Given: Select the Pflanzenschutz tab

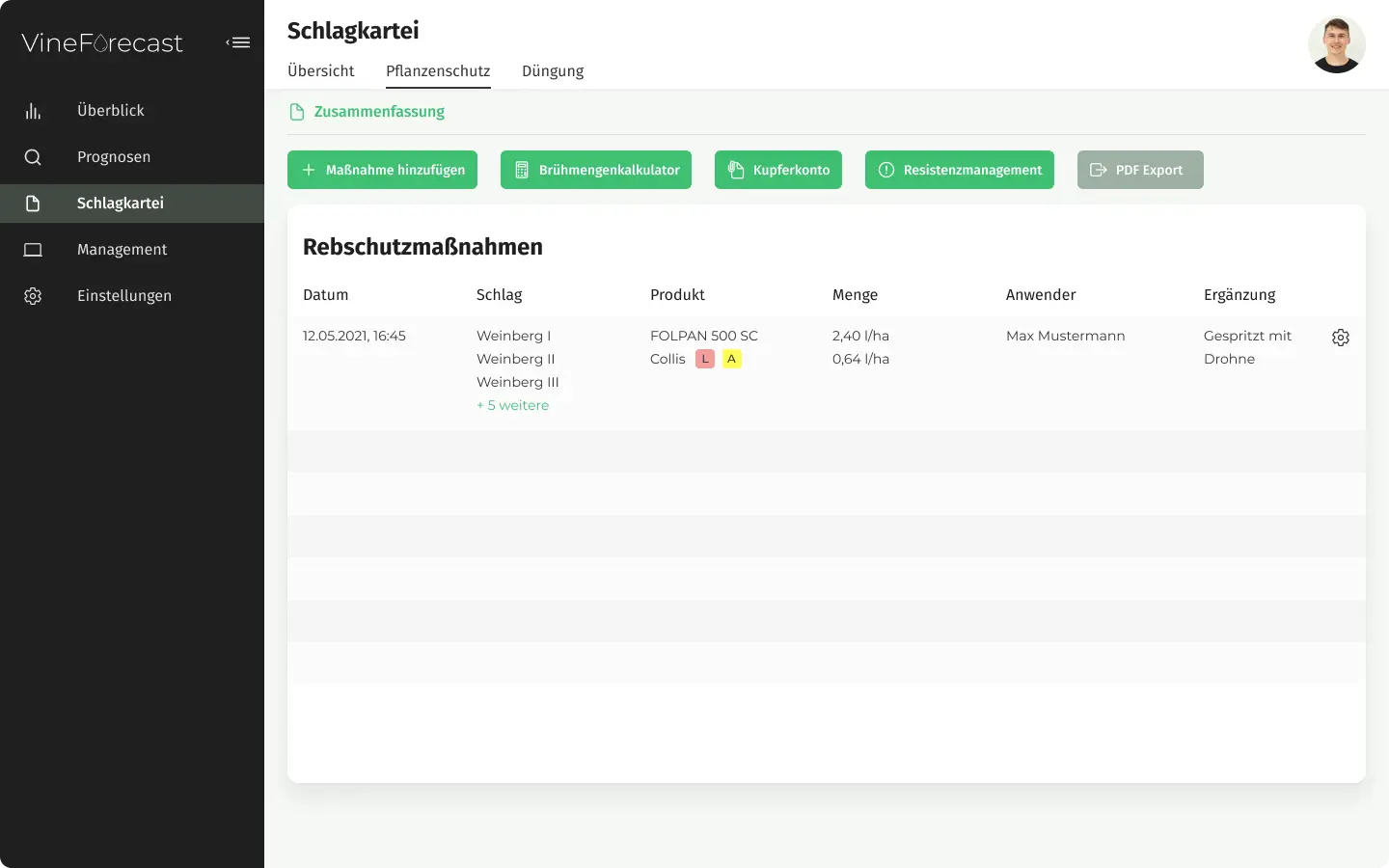Looking at the screenshot, I should (438, 71).
